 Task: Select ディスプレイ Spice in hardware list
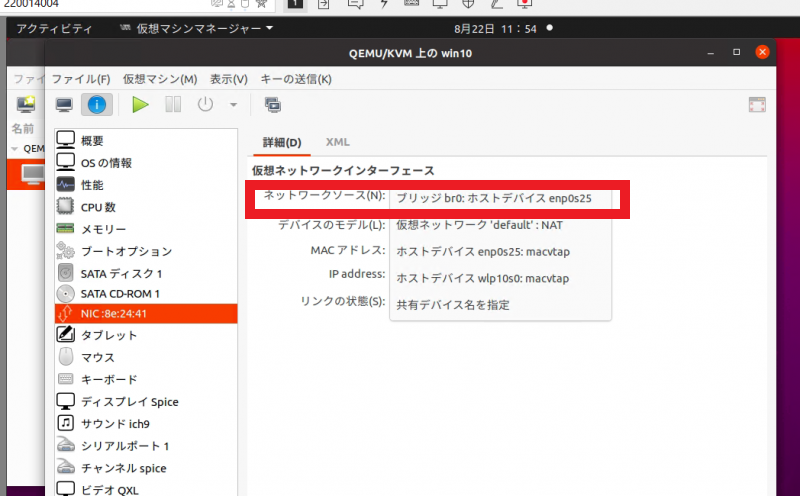pos(129,401)
